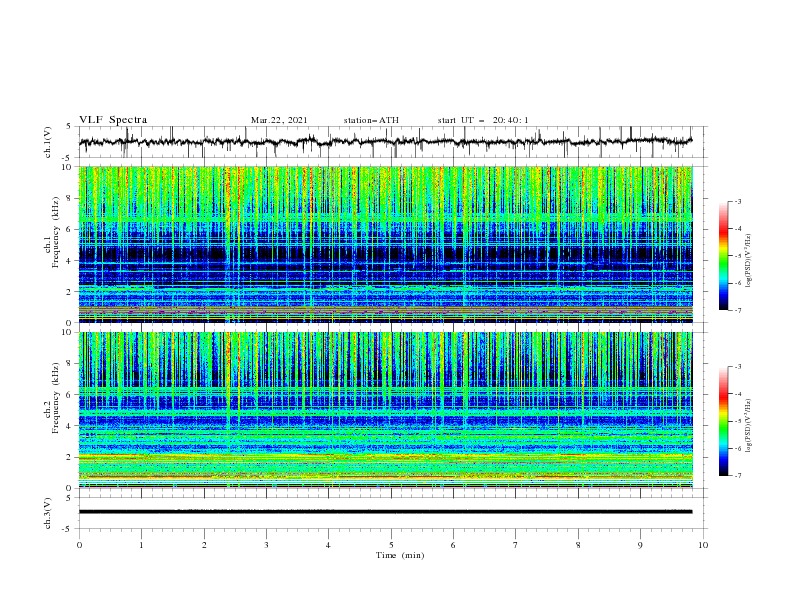Viewport: 792px width, 612px height.
Task: Click the "station=ATH" header label
Action: 371,120
